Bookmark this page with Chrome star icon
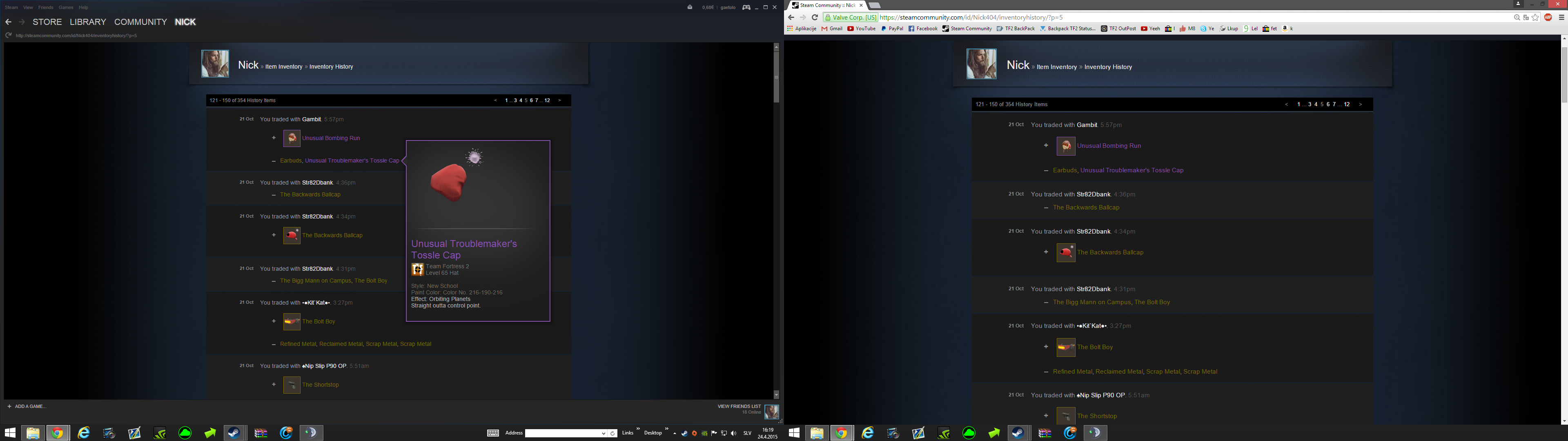Viewport: 1568px width, 441px height. pos(1536,18)
